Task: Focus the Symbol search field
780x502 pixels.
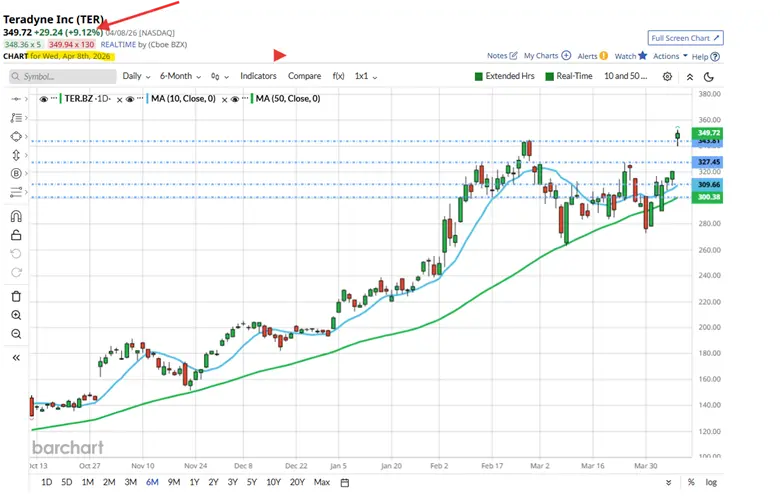Action: [x=63, y=76]
